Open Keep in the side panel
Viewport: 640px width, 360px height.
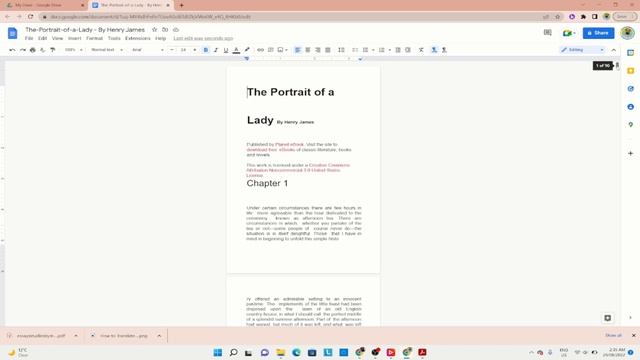point(631,71)
